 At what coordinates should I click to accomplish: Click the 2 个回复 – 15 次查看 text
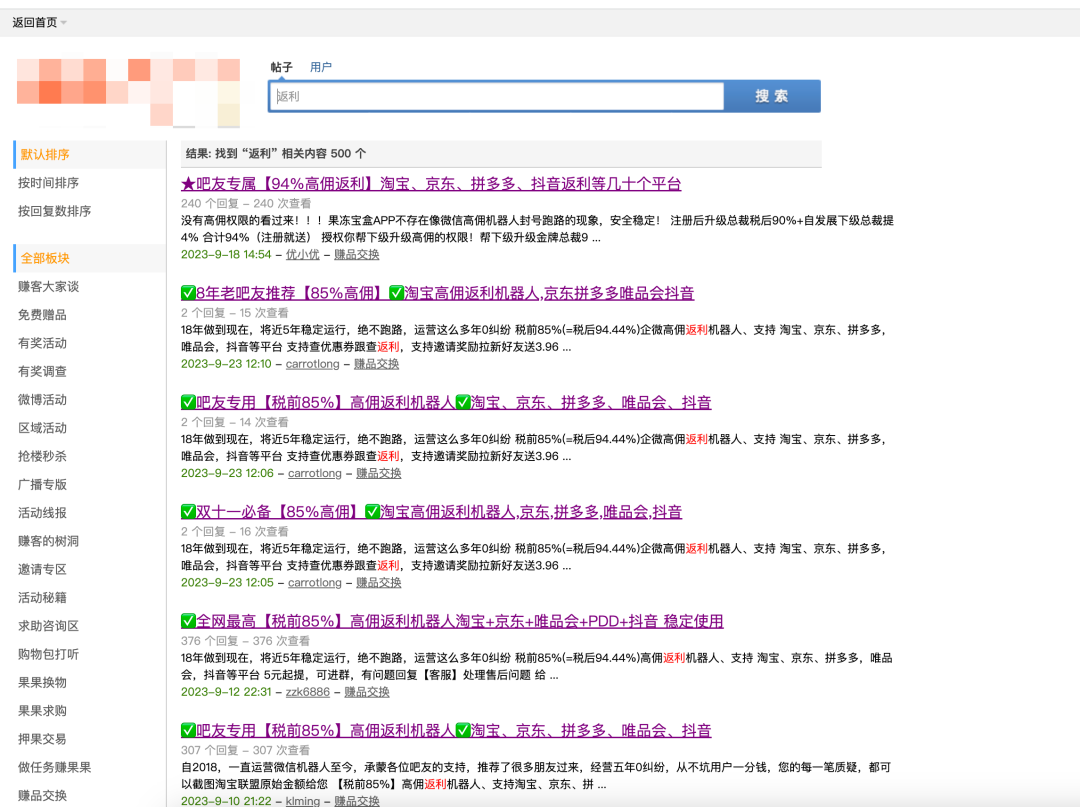(x=235, y=313)
